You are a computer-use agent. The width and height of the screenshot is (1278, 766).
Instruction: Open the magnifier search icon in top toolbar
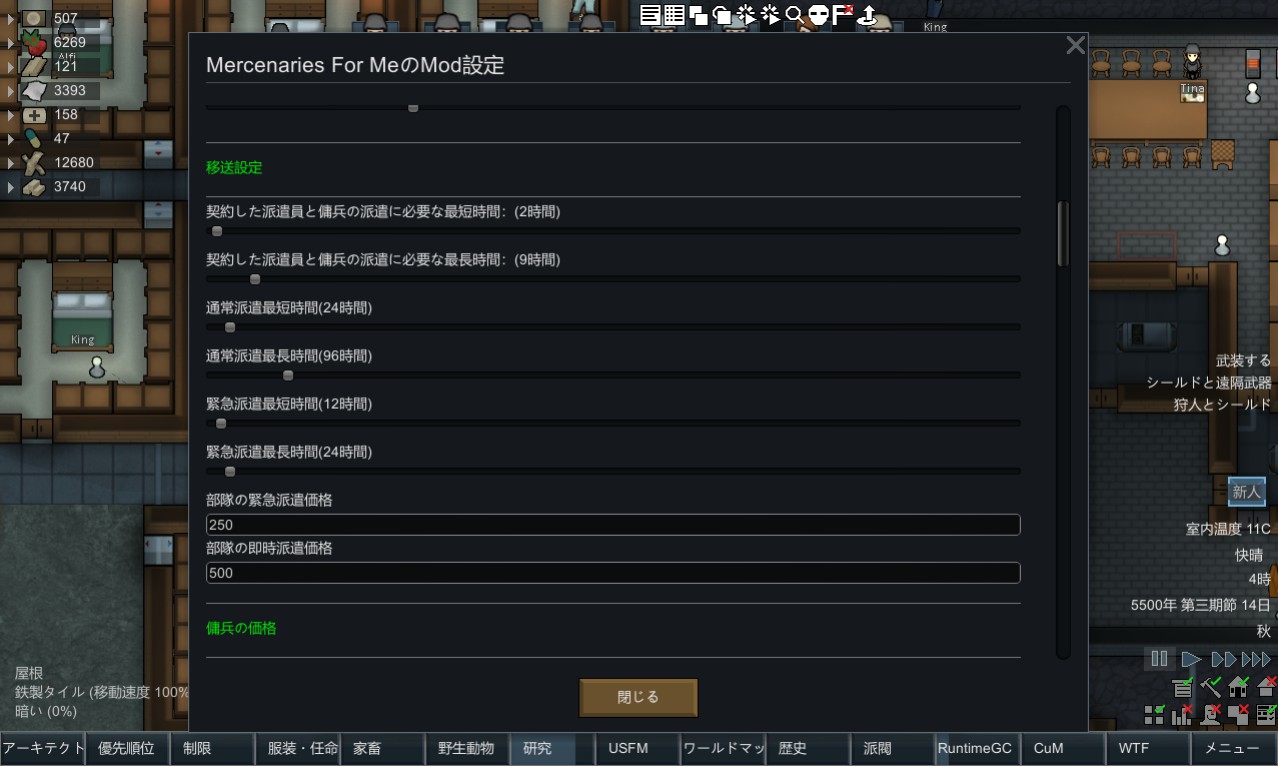[795, 14]
